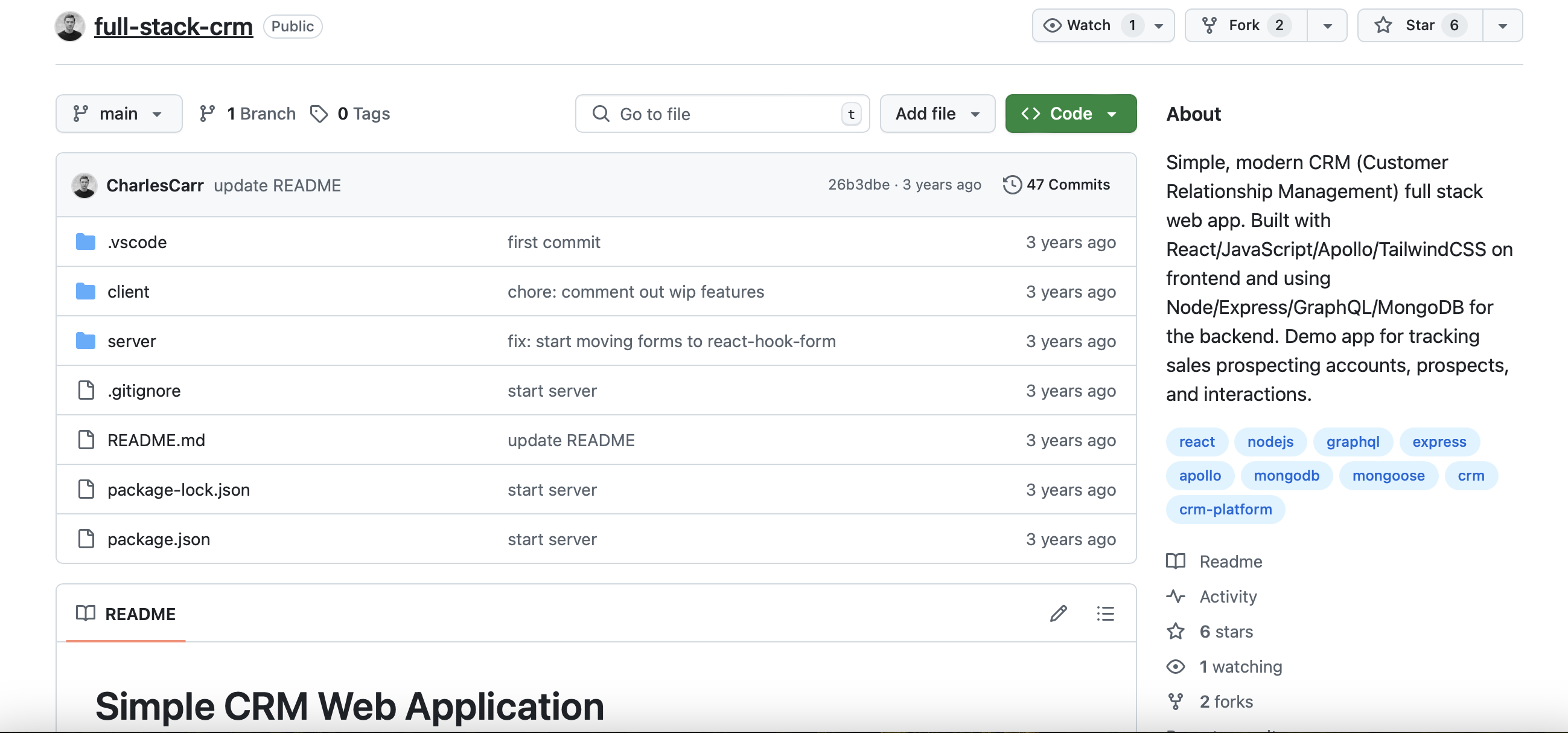1568x733 pixels.
Task: Click the Activity pulse icon in About
Action: tap(1175, 596)
